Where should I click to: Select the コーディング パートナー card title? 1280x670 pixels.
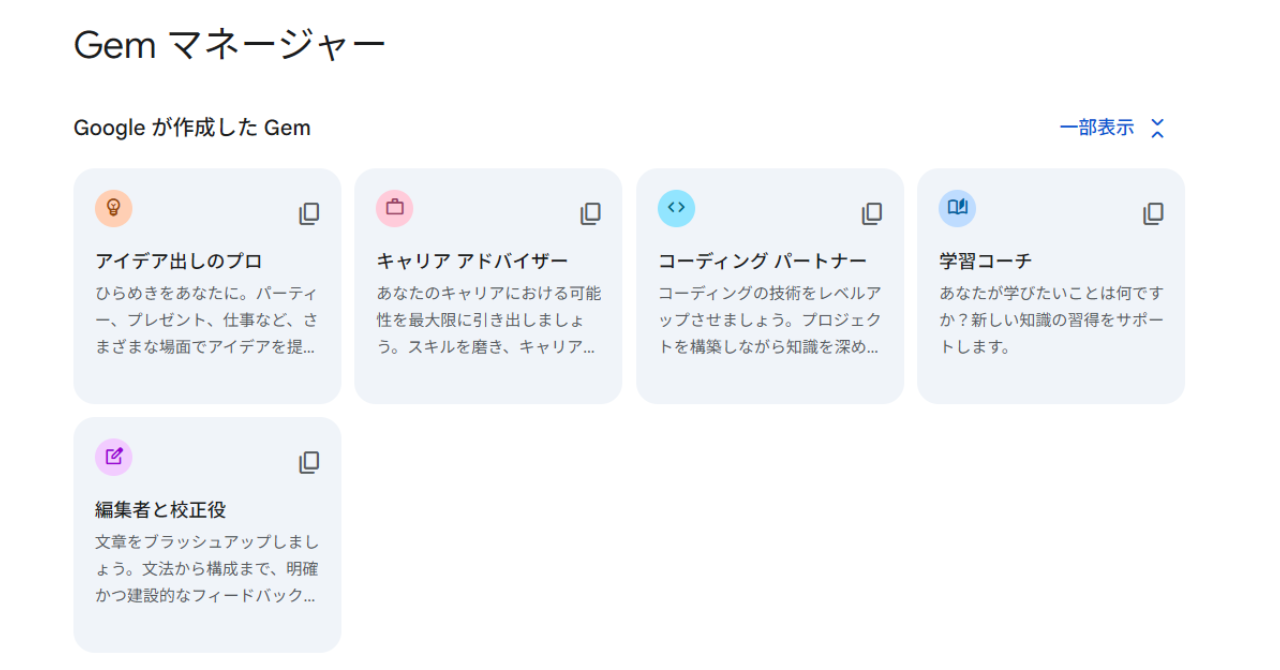click(x=762, y=261)
